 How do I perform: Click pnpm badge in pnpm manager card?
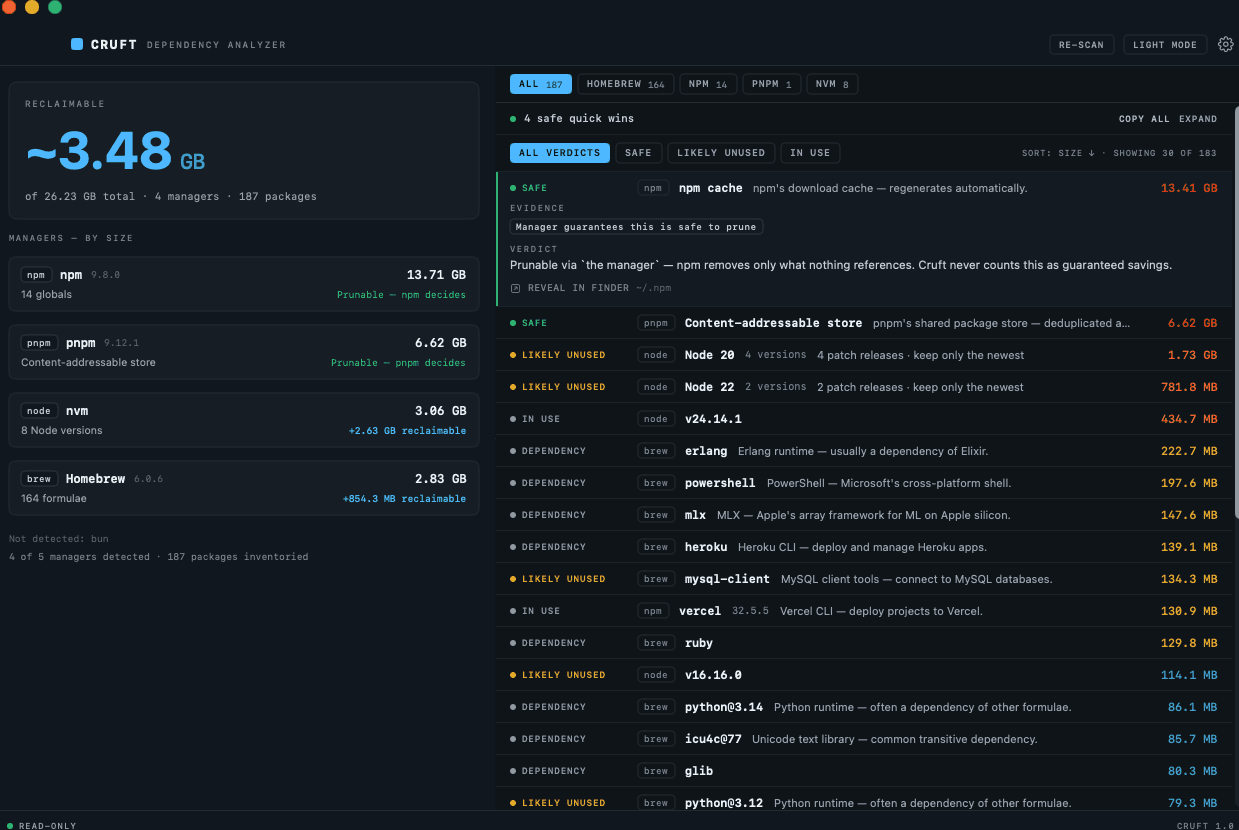tap(40, 343)
